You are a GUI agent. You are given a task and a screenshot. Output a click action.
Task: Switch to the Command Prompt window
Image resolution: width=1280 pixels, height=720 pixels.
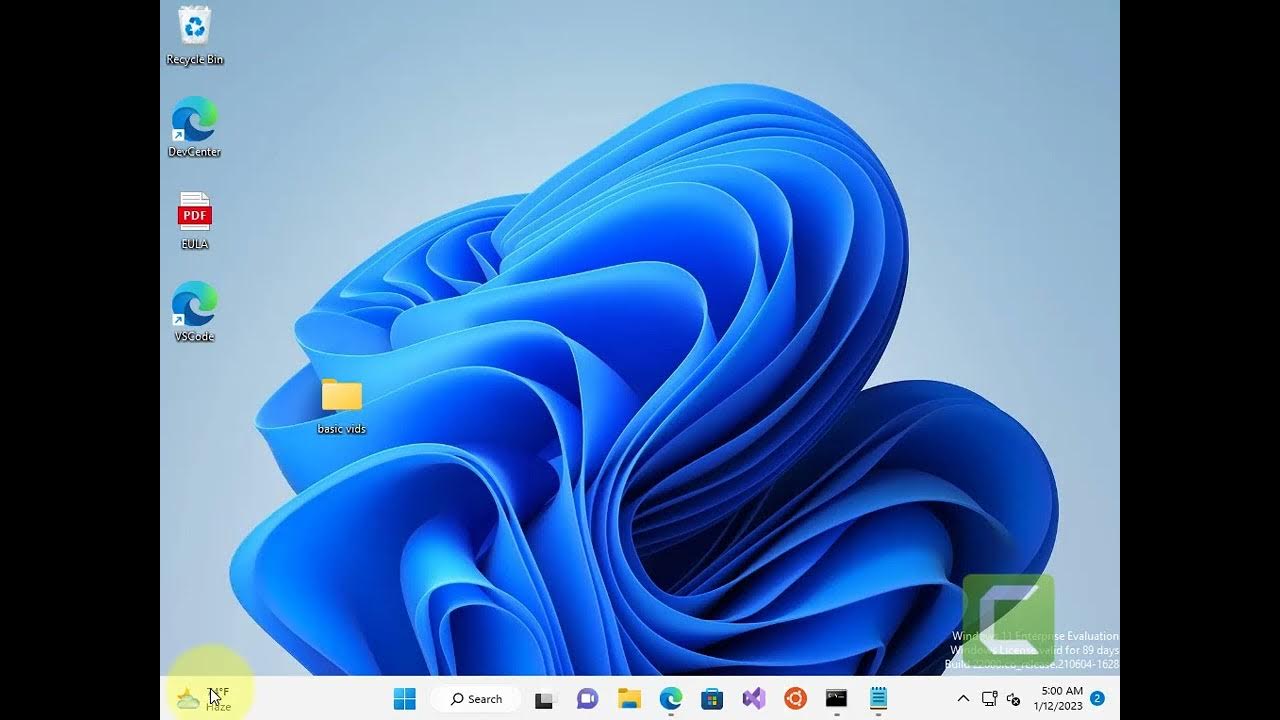837,699
